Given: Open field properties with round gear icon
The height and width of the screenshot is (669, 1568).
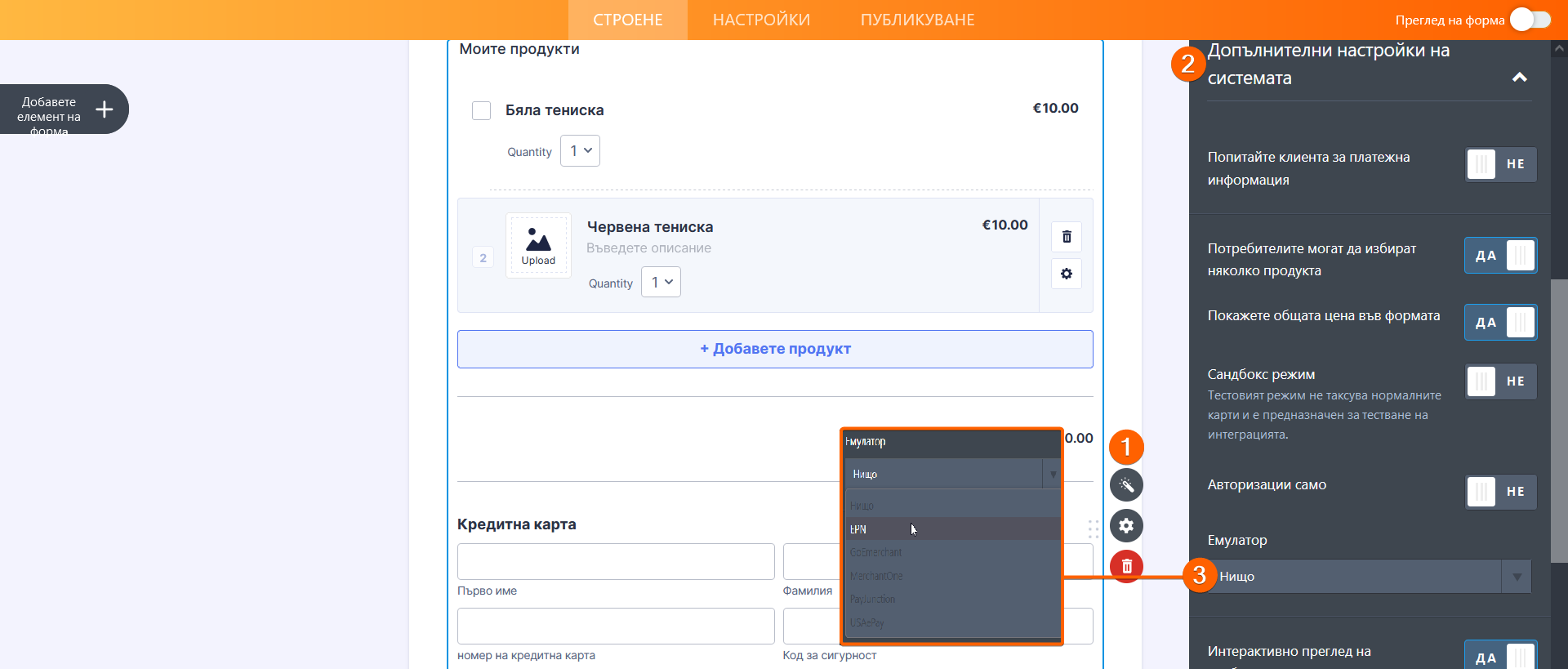Looking at the screenshot, I should pos(1126,525).
